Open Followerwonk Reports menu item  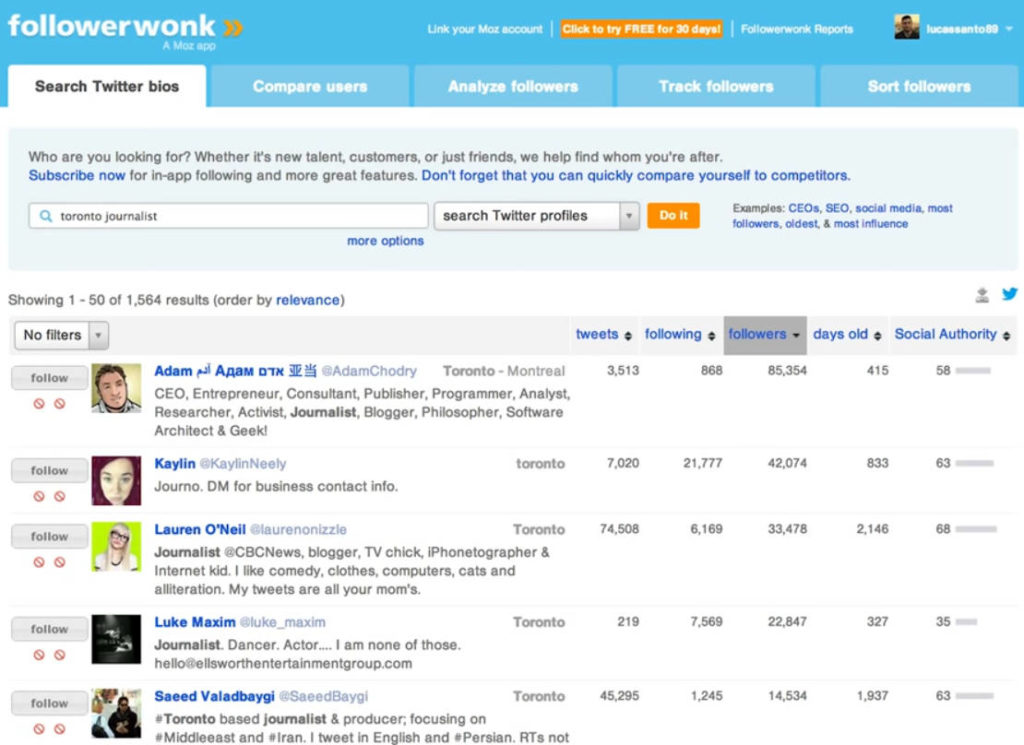click(797, 29)
